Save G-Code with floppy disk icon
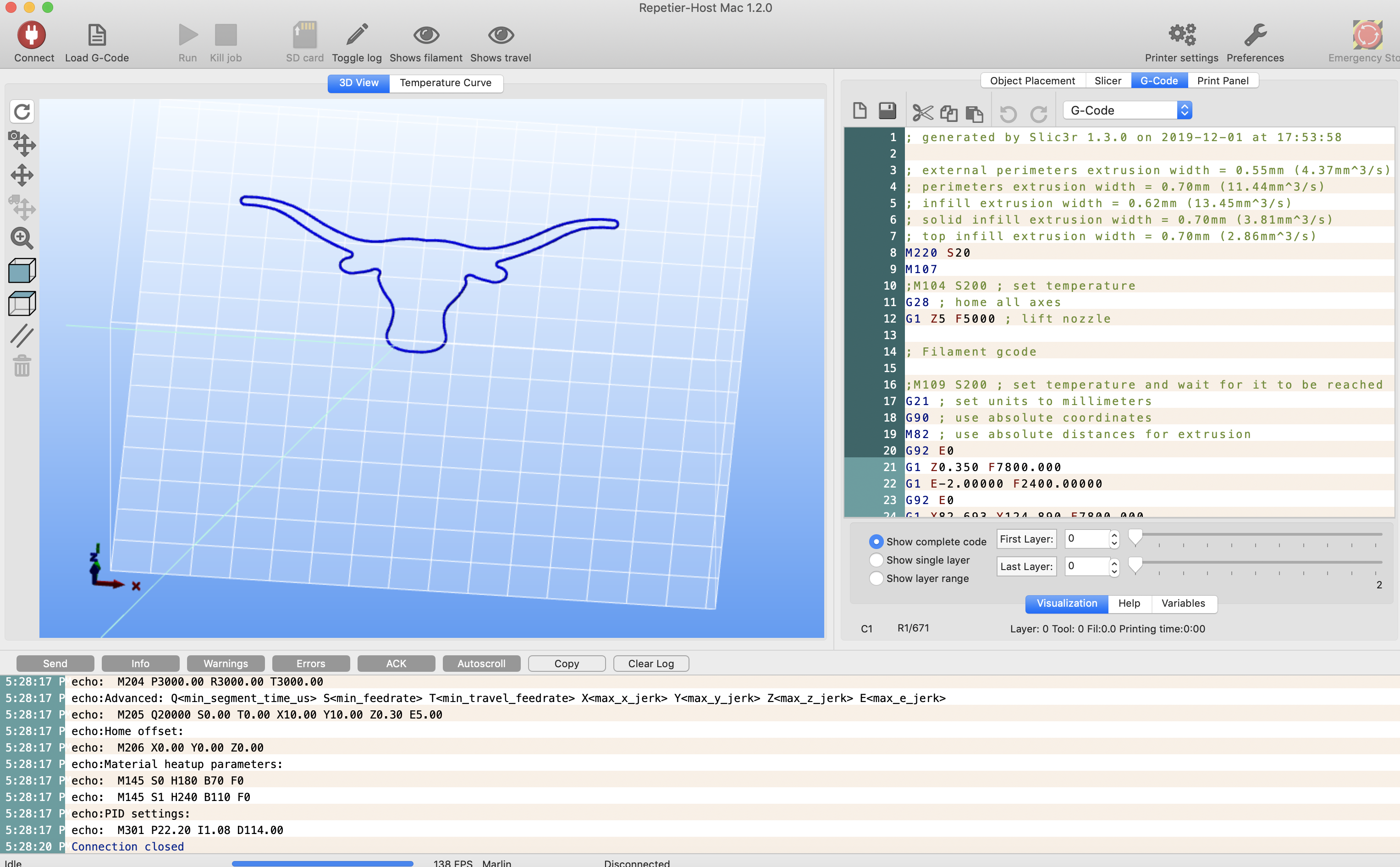Screen dimensions: 1400x867 (887, 110)
